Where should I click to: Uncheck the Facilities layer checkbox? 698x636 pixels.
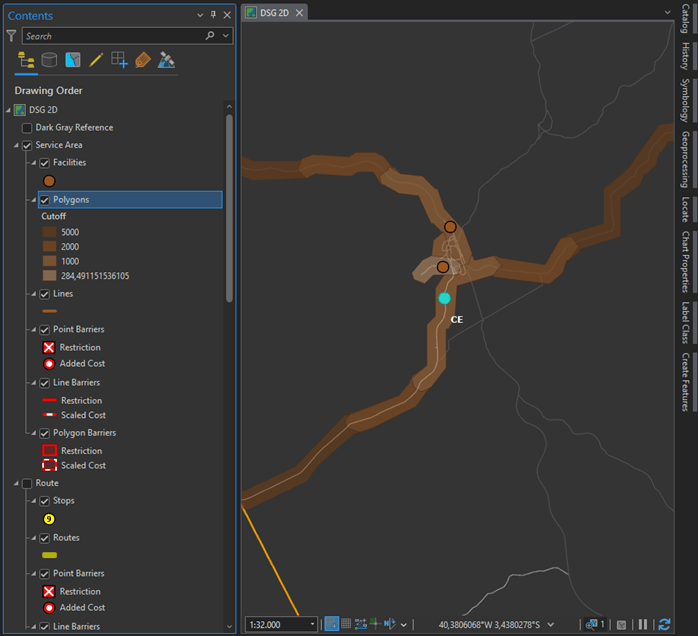(45, 163)
